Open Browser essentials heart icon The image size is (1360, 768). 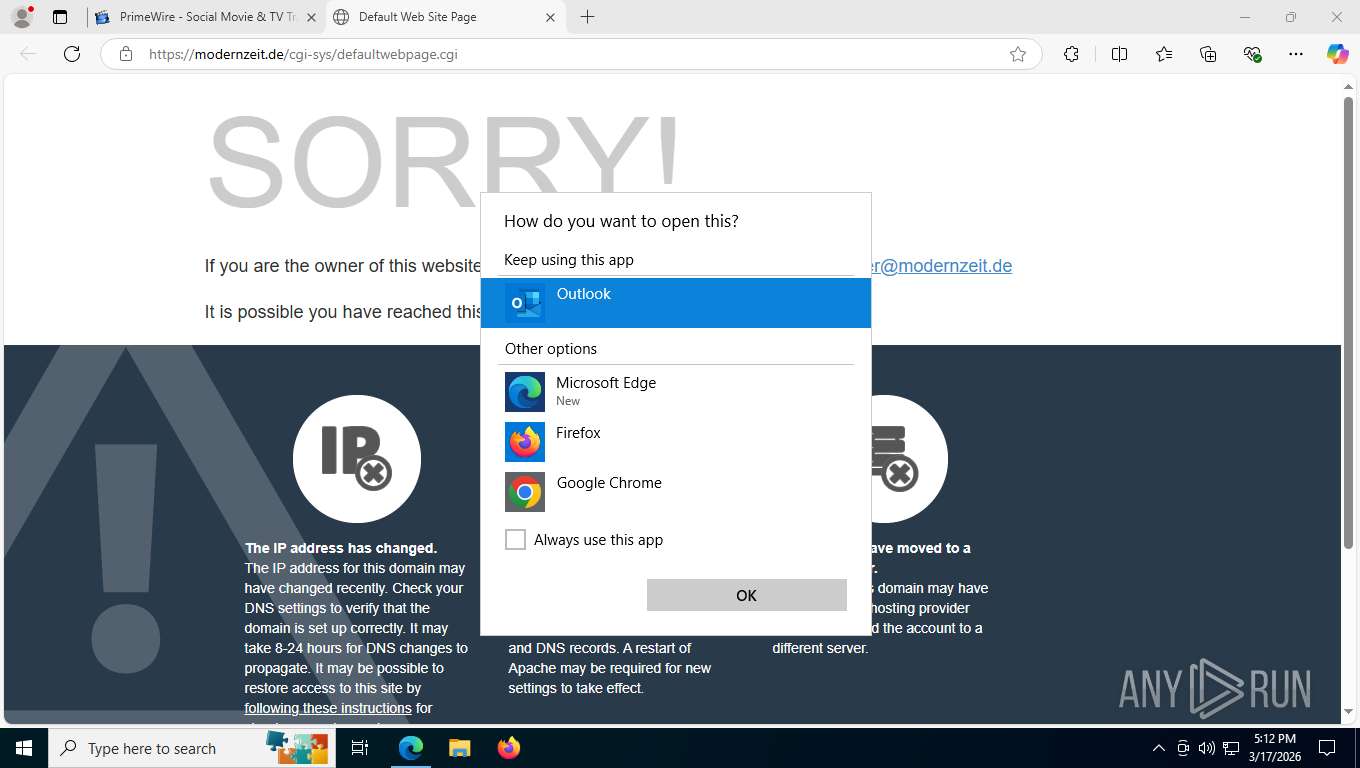(1252, 54)
